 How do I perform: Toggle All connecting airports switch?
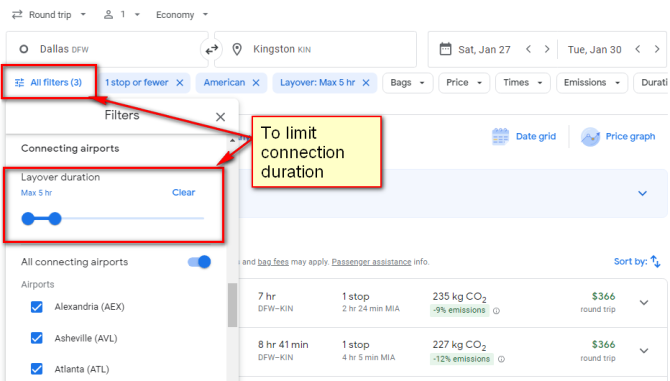199,262
